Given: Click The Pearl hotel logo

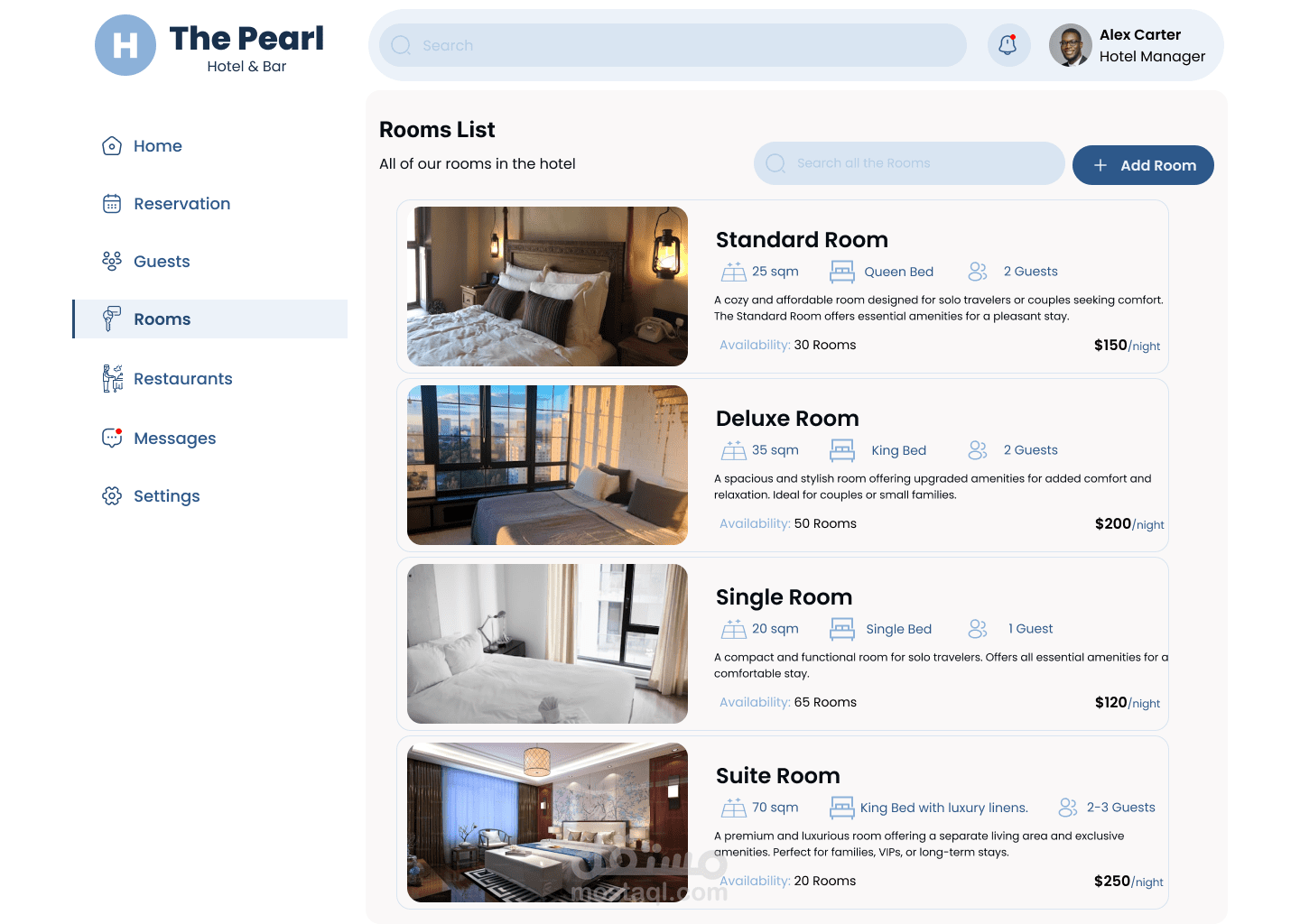Looking at the screenshot, I should pyautogui.click(x=125, y=45).
